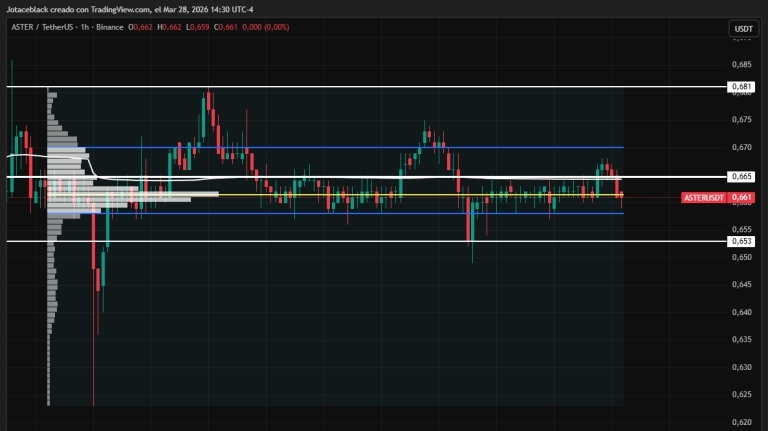
Task: Click the 0,670 price axis tick
Action: (x=742, y=147)
